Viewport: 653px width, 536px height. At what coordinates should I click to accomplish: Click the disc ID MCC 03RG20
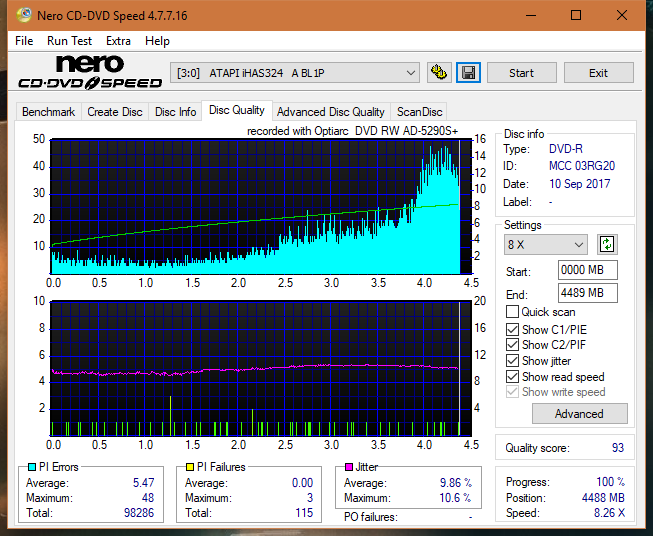[582, 166]
